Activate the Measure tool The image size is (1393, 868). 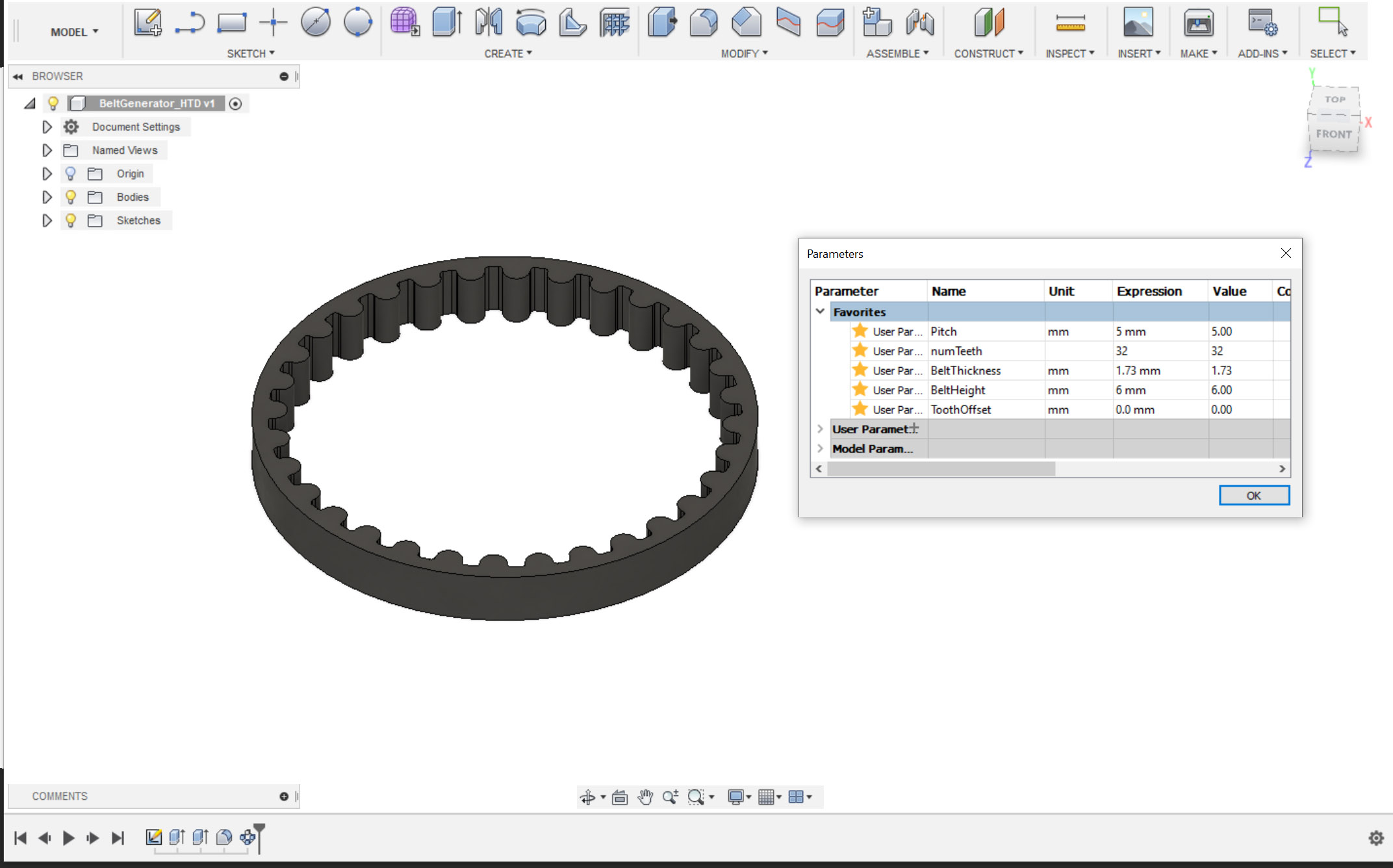coord(1070,24)
